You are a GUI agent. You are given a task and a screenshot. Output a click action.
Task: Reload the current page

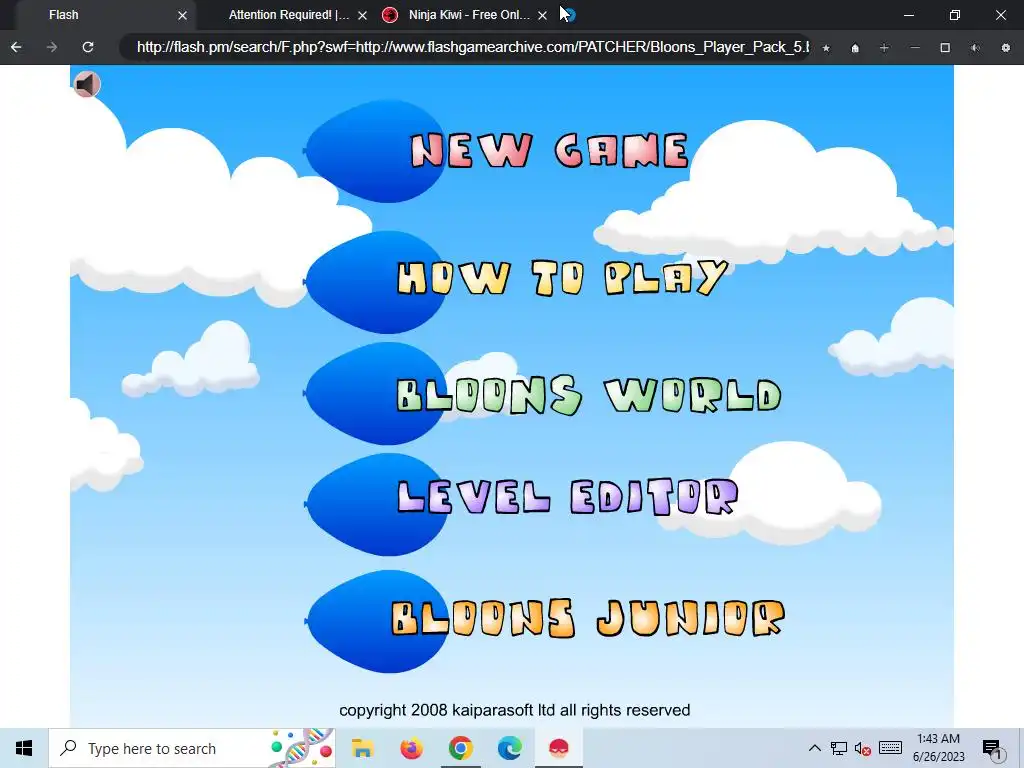pyautogui.click(x=88, y=47)
